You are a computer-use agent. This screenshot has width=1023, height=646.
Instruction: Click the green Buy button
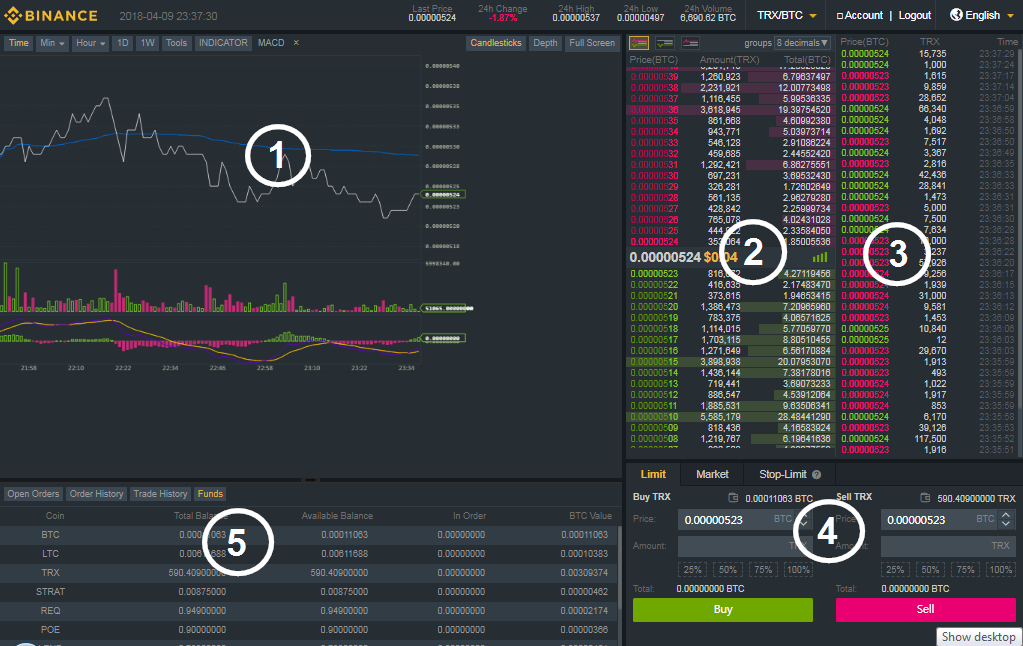[723, 609]
